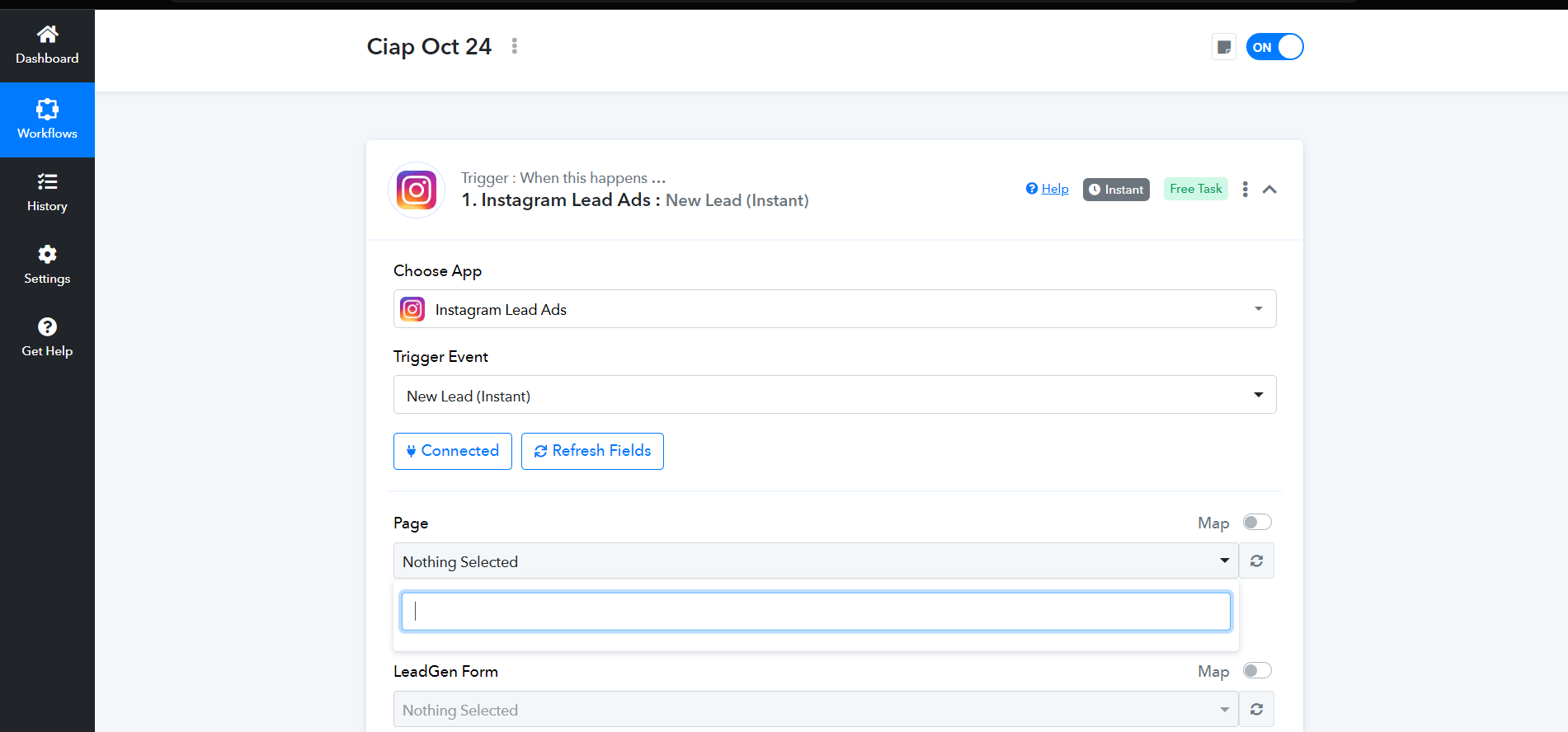Enable the Map toggle for Page
This screenshot has height=732, width=1568.
point(1257,522)
